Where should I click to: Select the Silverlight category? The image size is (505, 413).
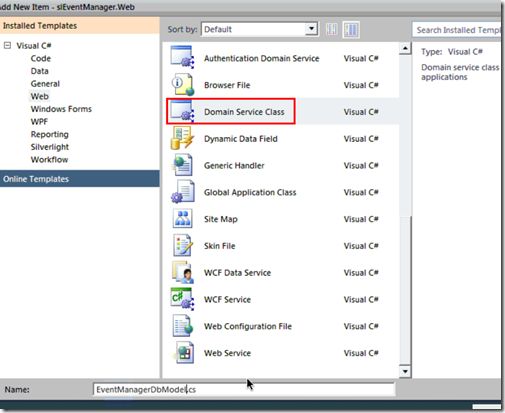click(50, 147)
